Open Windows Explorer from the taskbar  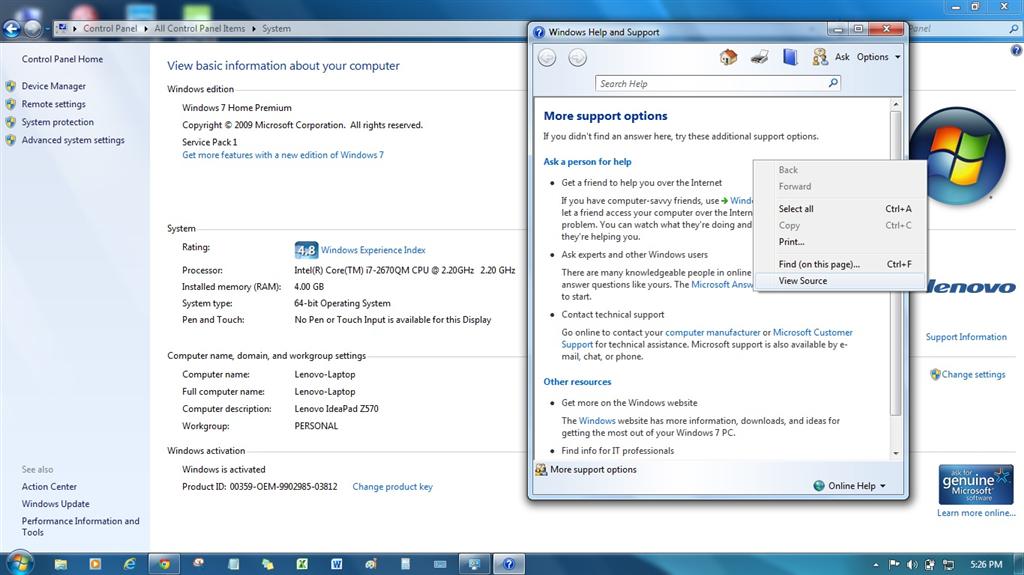tap(61, 564)
